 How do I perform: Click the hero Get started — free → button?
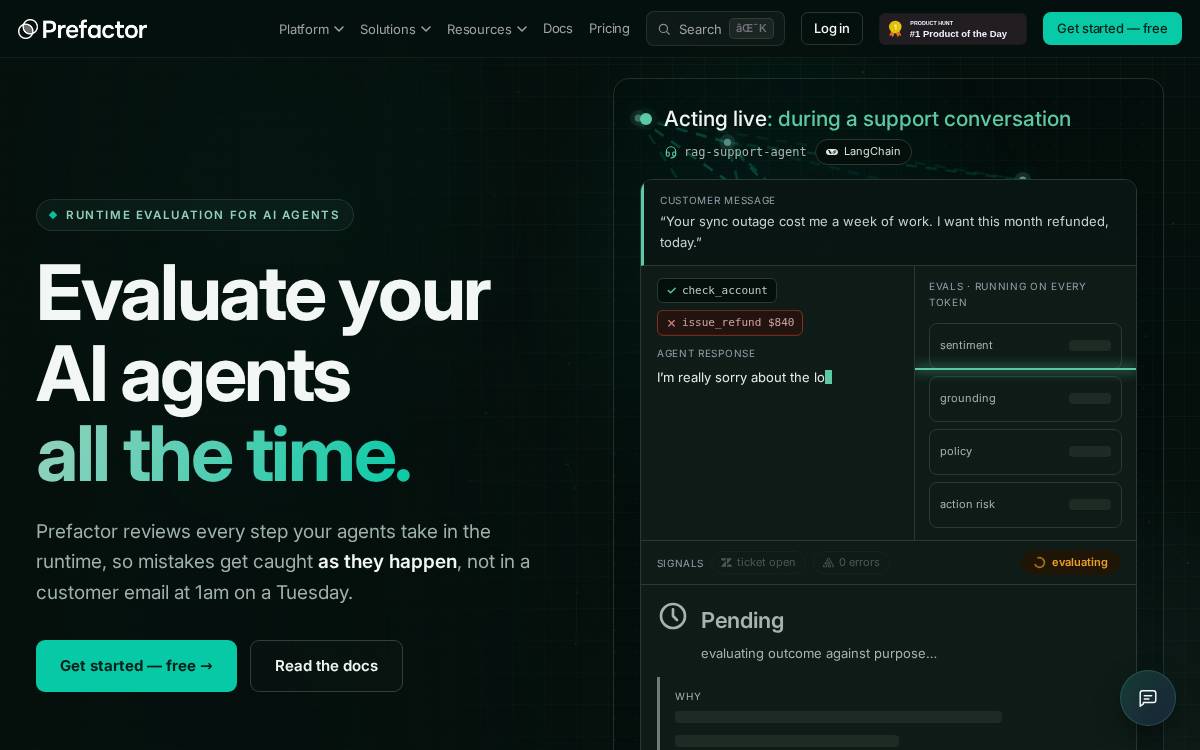tap(136, 666)
